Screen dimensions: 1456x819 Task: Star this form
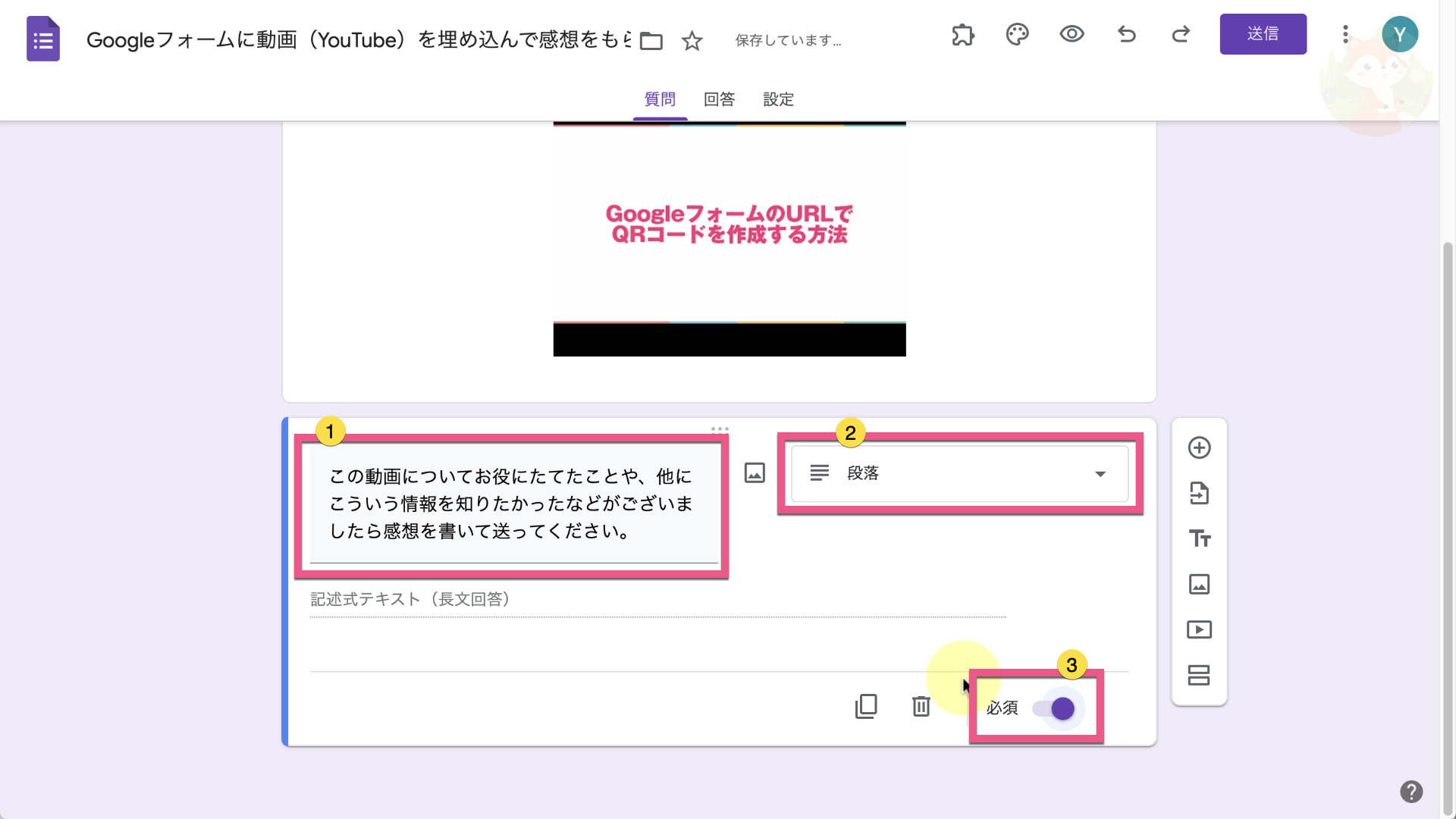click(x=692, y=41)
